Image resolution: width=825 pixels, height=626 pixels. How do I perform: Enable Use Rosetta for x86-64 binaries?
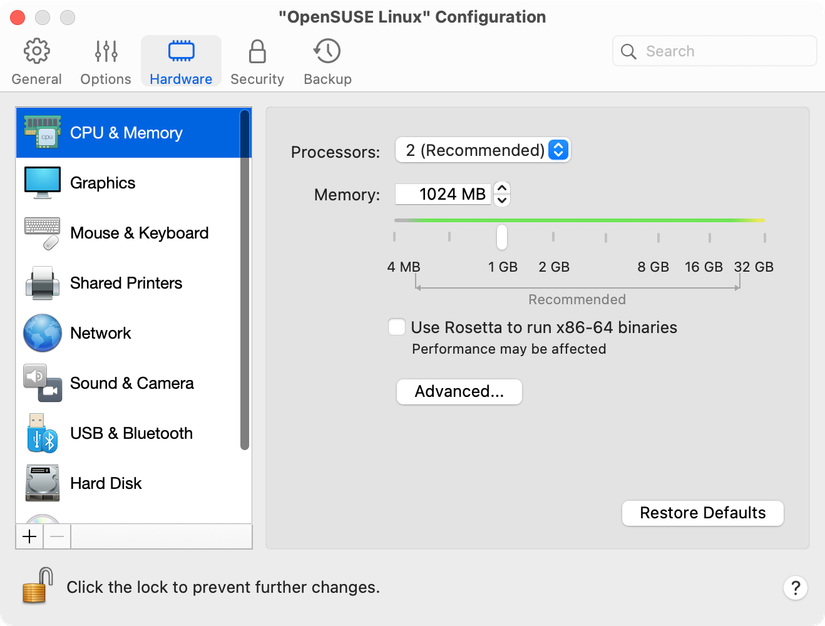[x=397, y=327]
